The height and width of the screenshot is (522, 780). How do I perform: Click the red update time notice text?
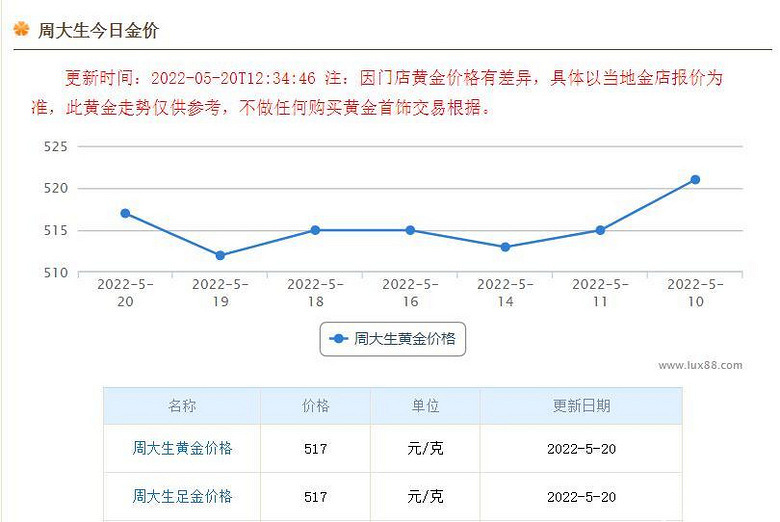pos(377,93)
